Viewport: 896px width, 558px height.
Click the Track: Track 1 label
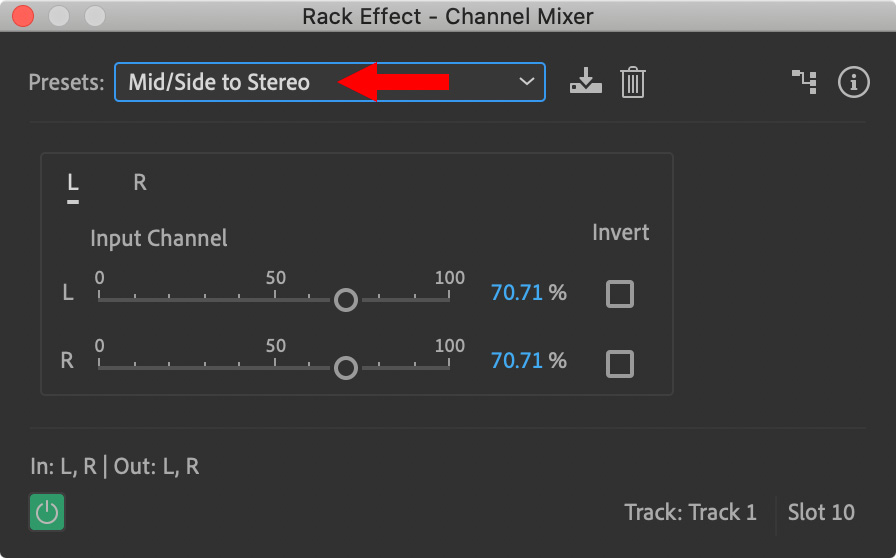pos(690,512)
